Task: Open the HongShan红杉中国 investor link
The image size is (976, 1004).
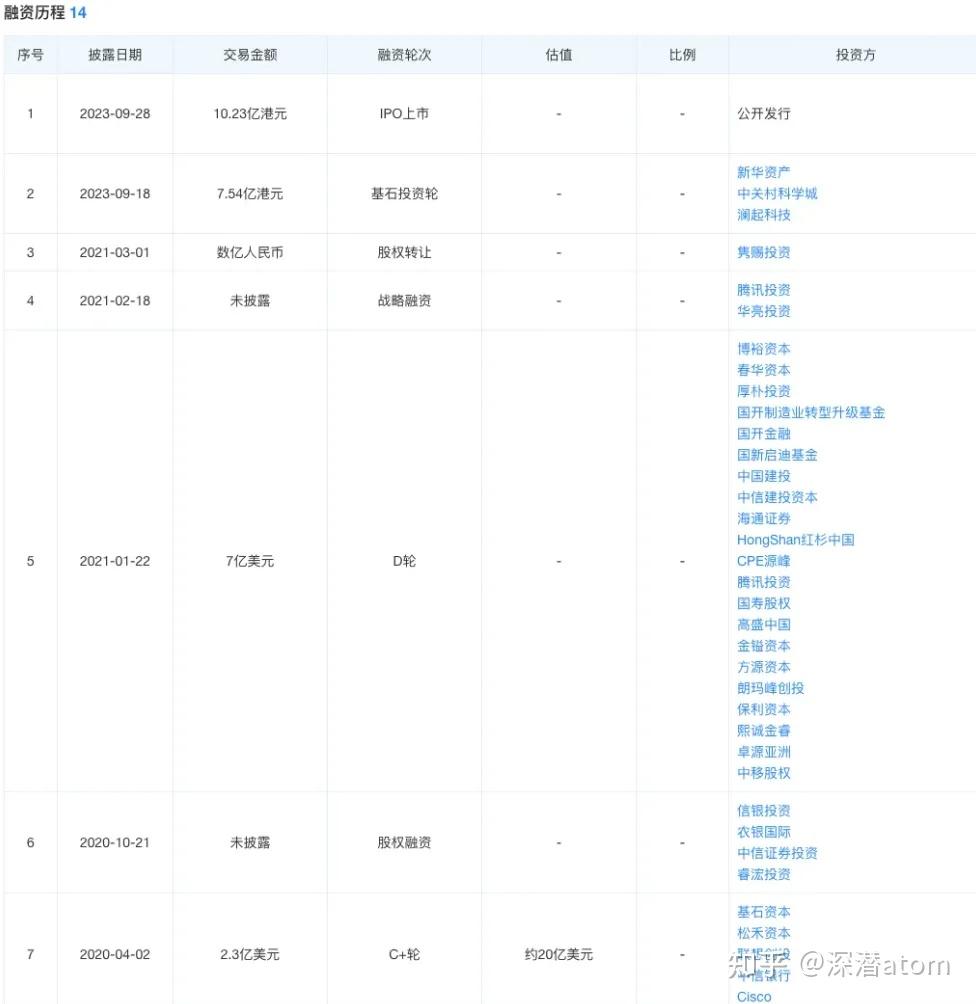Action: click(x=795, y=540)
